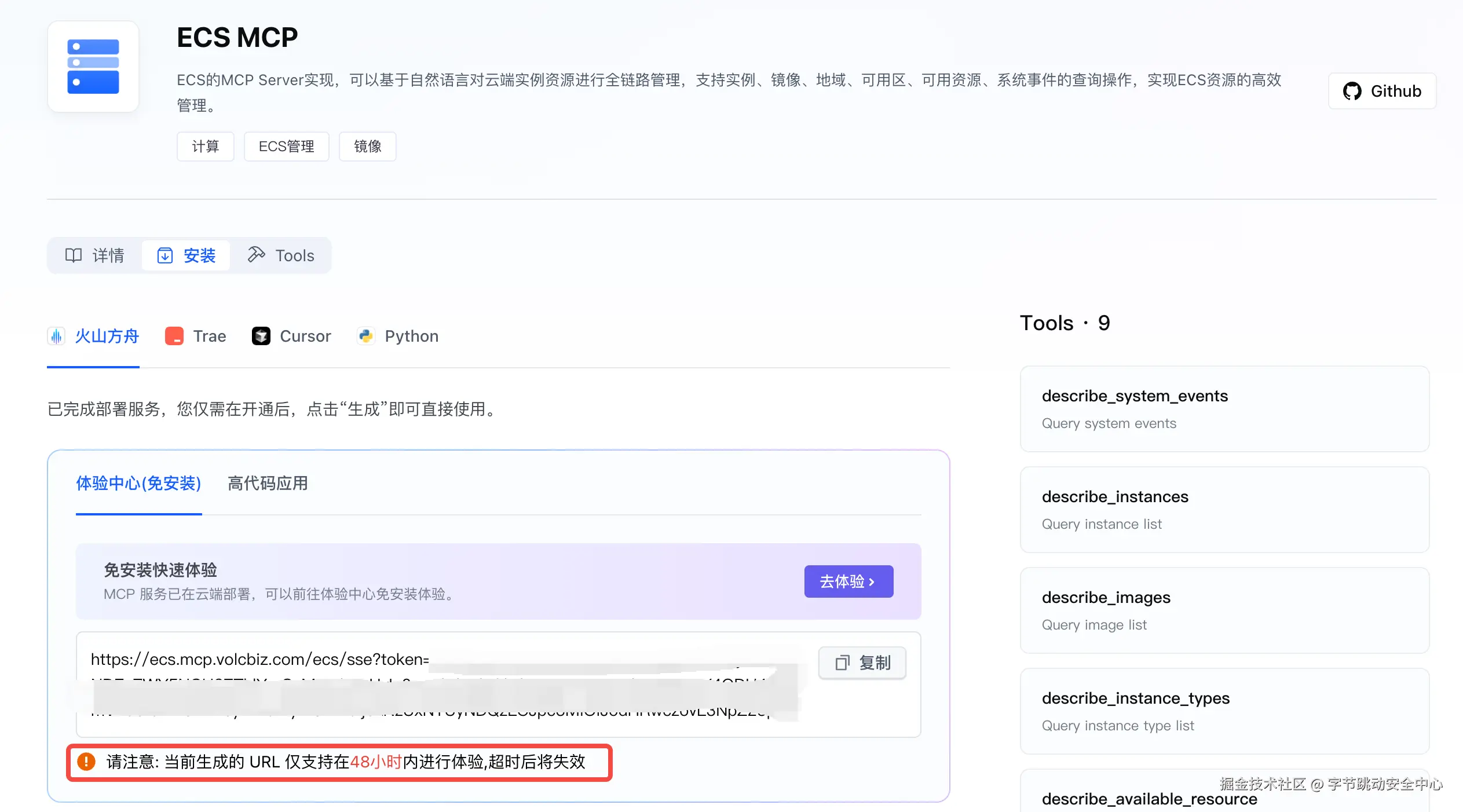The width and height of the screenshot is (1463, 812).
Task: Click the red Trae icon
Action: pyautogui.click(x=174, y=336)
